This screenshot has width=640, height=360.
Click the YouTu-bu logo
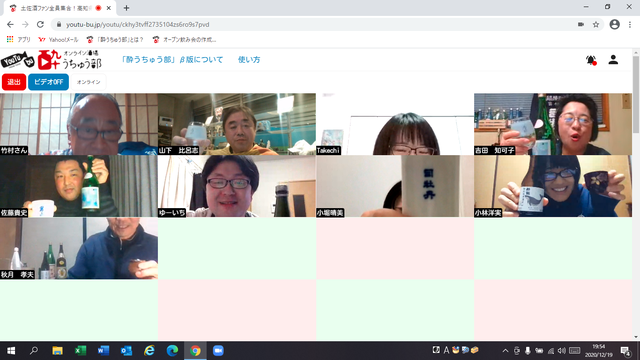pos(17,60)
